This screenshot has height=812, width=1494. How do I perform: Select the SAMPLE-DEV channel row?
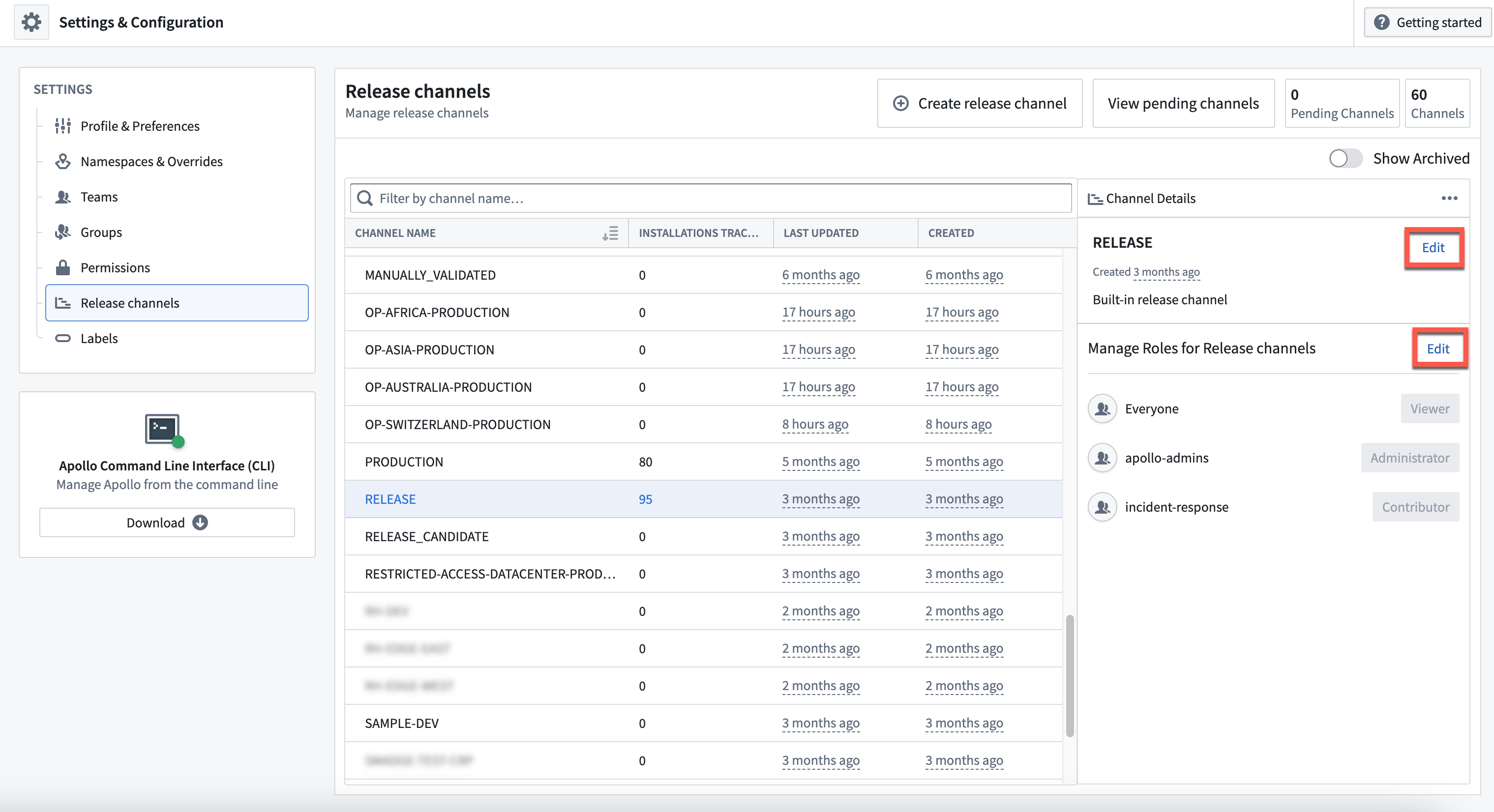pyautogui.click(x=704, y=724)
